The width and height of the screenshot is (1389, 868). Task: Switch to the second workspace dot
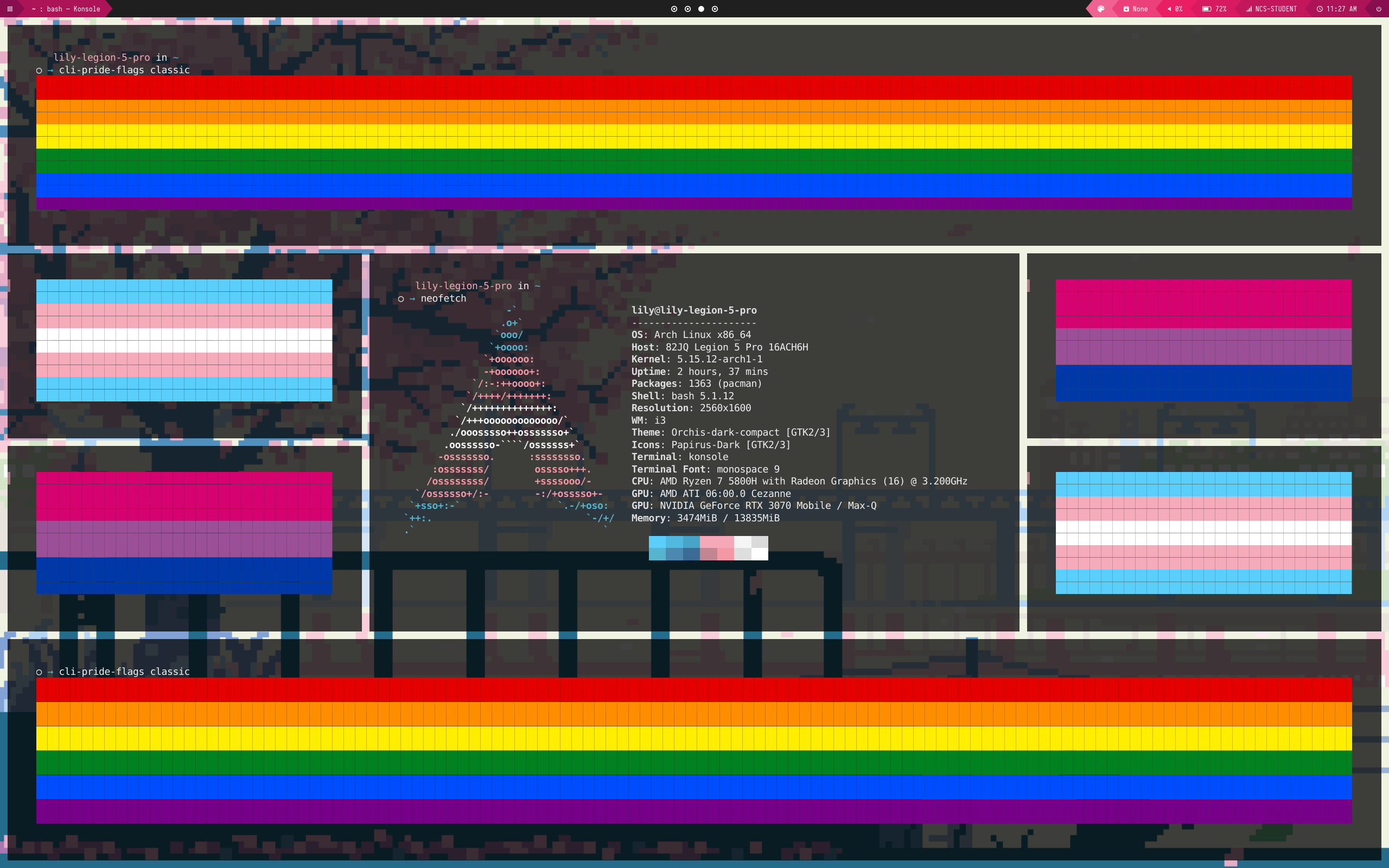tap(687, 9)
